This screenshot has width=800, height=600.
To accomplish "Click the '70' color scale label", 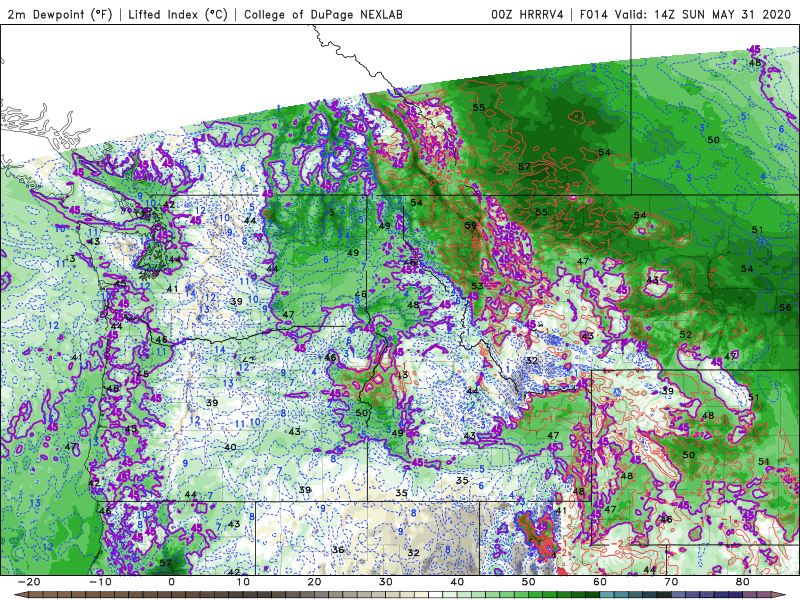I will [x=671, y=582].
